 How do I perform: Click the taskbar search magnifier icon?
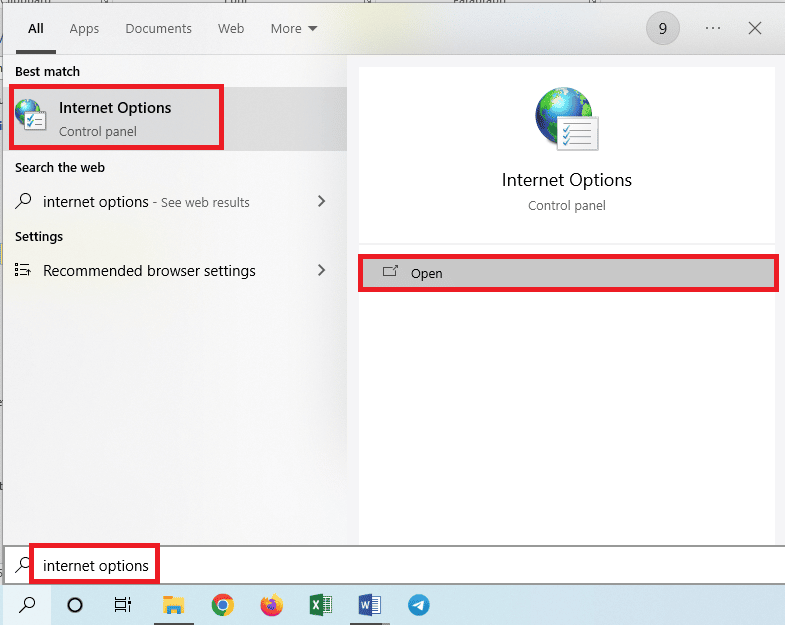(27, 605)
